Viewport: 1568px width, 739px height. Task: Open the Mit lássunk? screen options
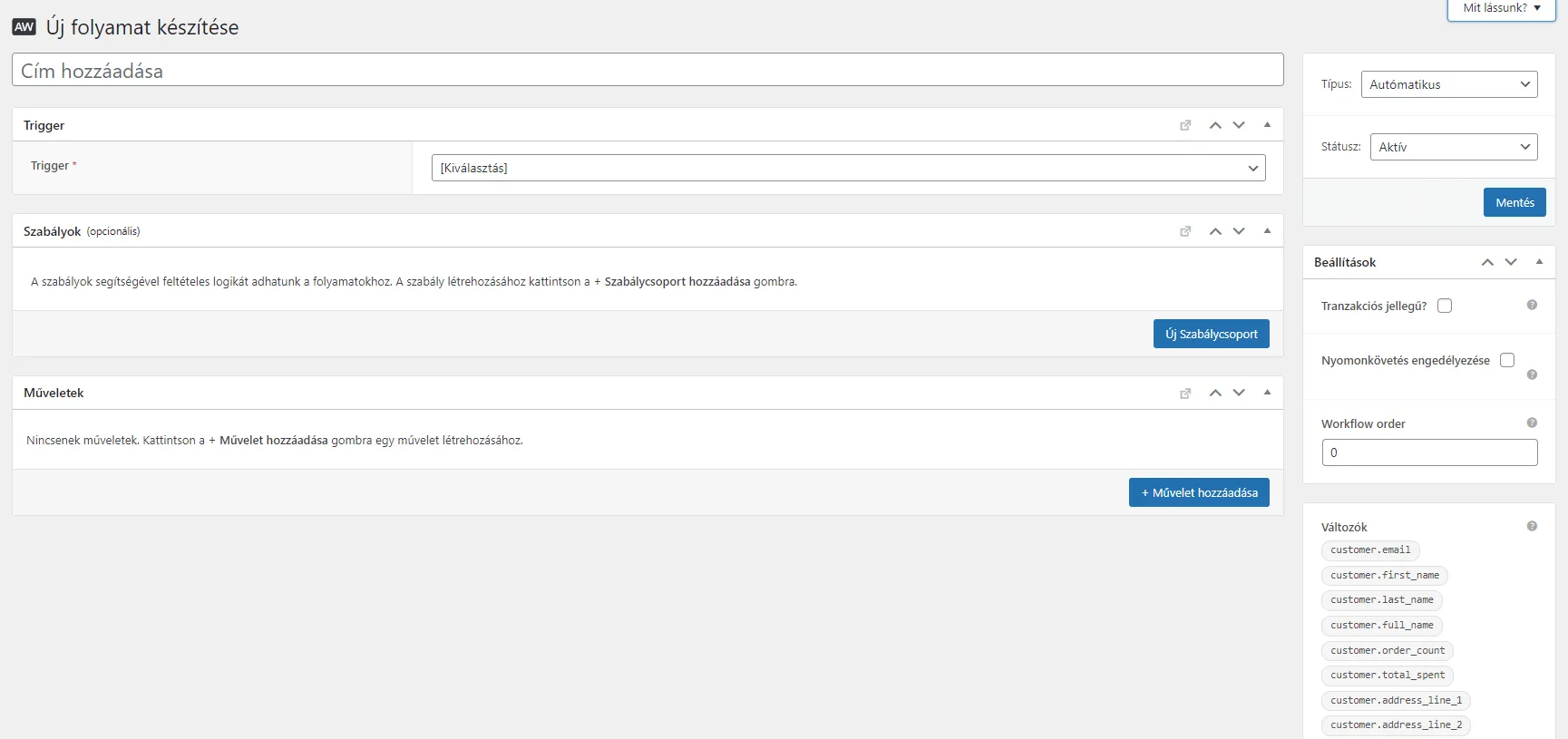coord(1501,9)
